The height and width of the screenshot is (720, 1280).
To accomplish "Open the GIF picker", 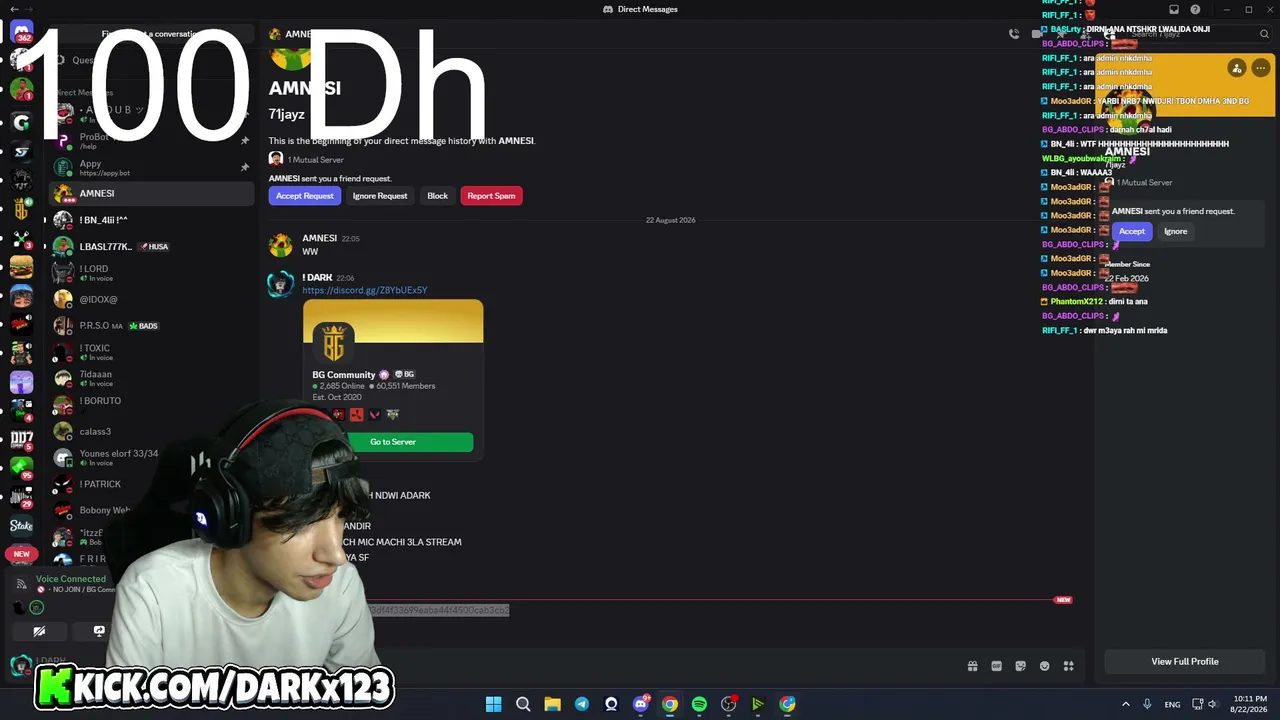I will (x=996, y=666).
